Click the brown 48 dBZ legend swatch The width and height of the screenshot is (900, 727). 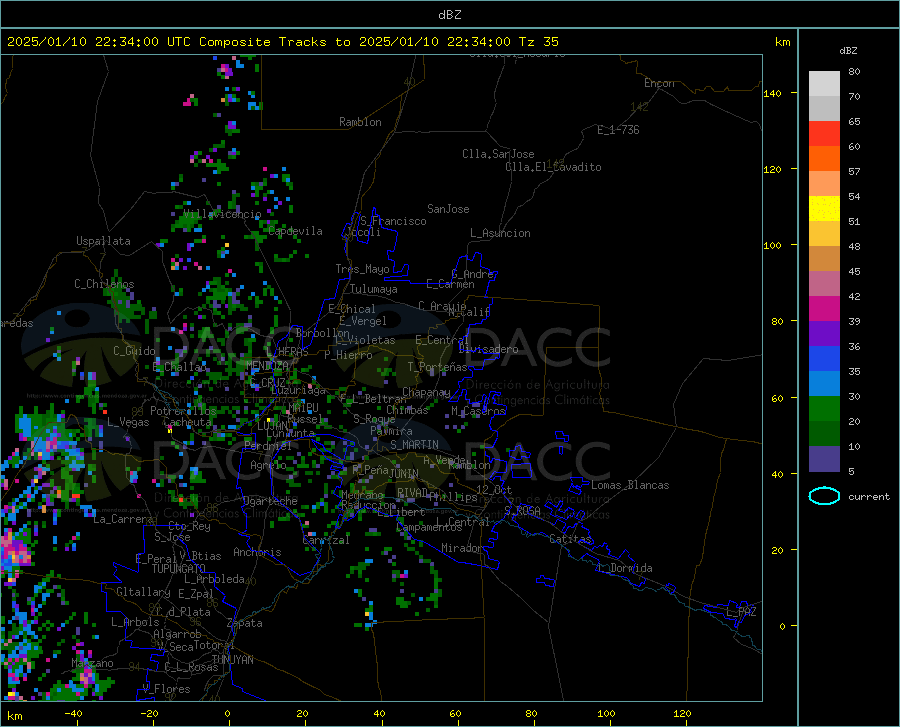824,259
